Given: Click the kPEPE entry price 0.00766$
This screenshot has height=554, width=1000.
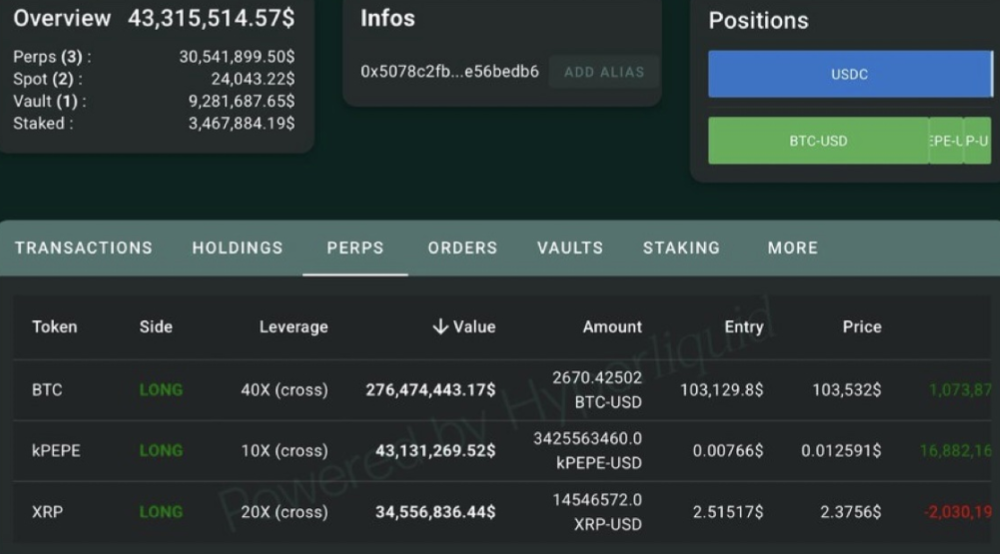Looking at the screenshot, I should click(x=728, y=451).
